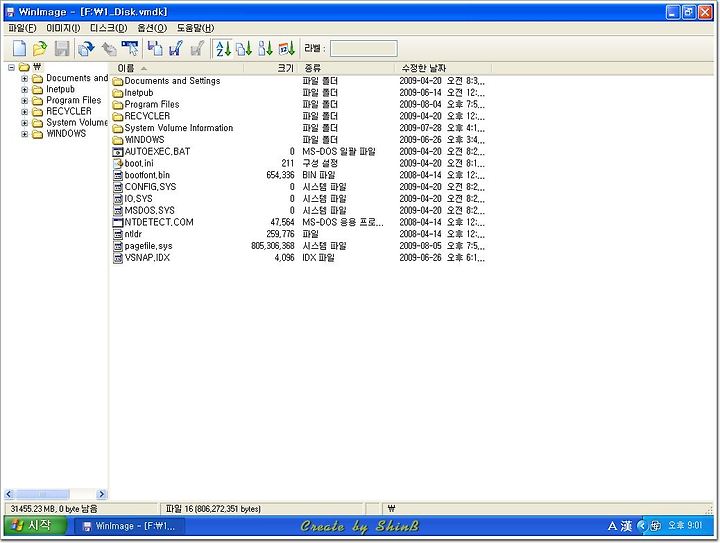
Task: Click the NTDETECT.COM file icon
Action: click(118, 223)
